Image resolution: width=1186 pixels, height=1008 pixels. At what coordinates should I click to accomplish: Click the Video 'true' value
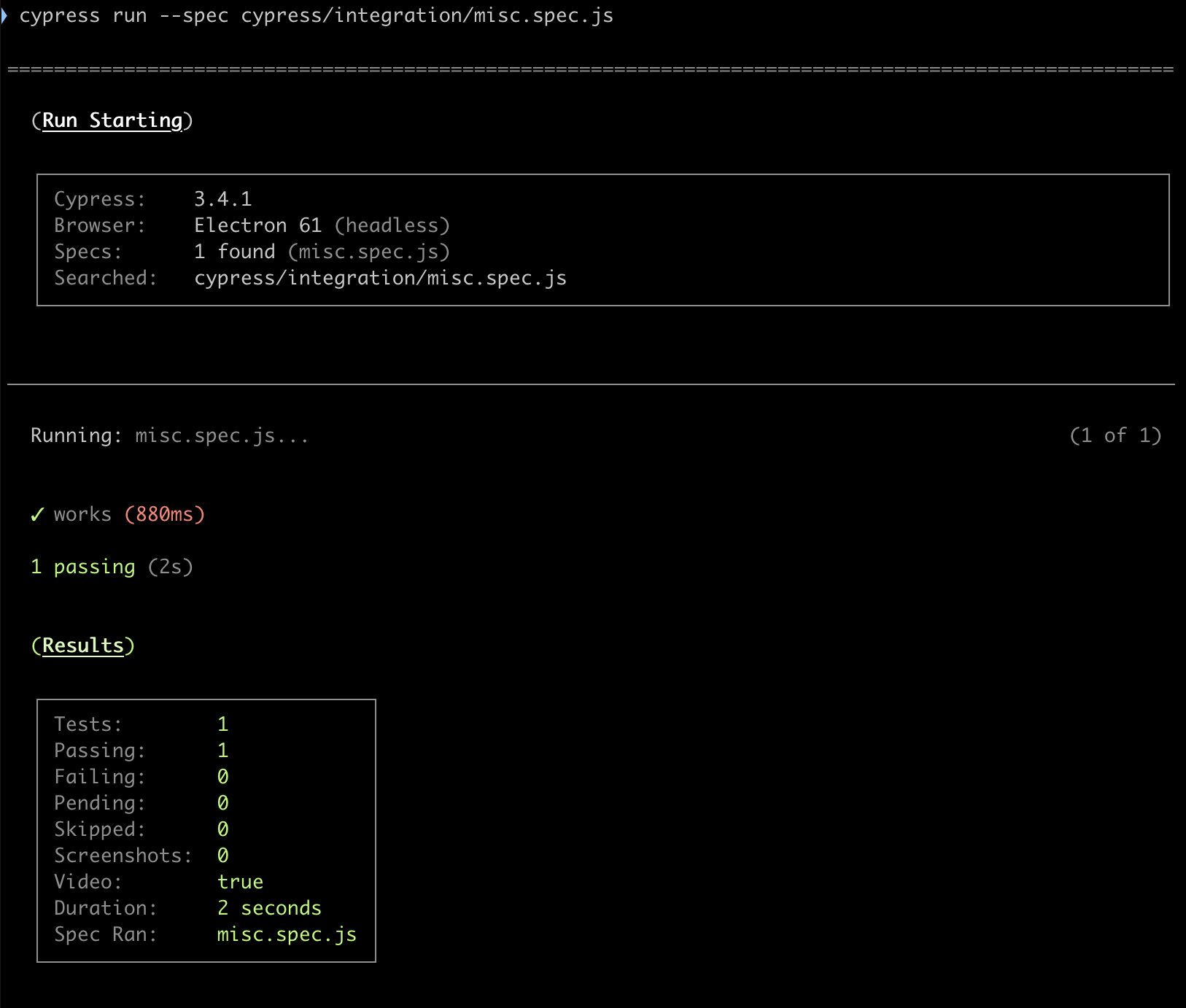241,881
